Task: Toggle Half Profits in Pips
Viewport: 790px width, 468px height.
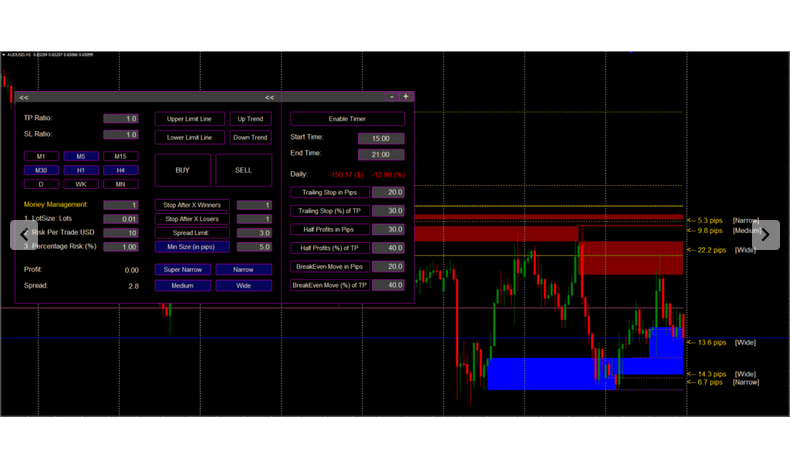Action: coord(330,230)
